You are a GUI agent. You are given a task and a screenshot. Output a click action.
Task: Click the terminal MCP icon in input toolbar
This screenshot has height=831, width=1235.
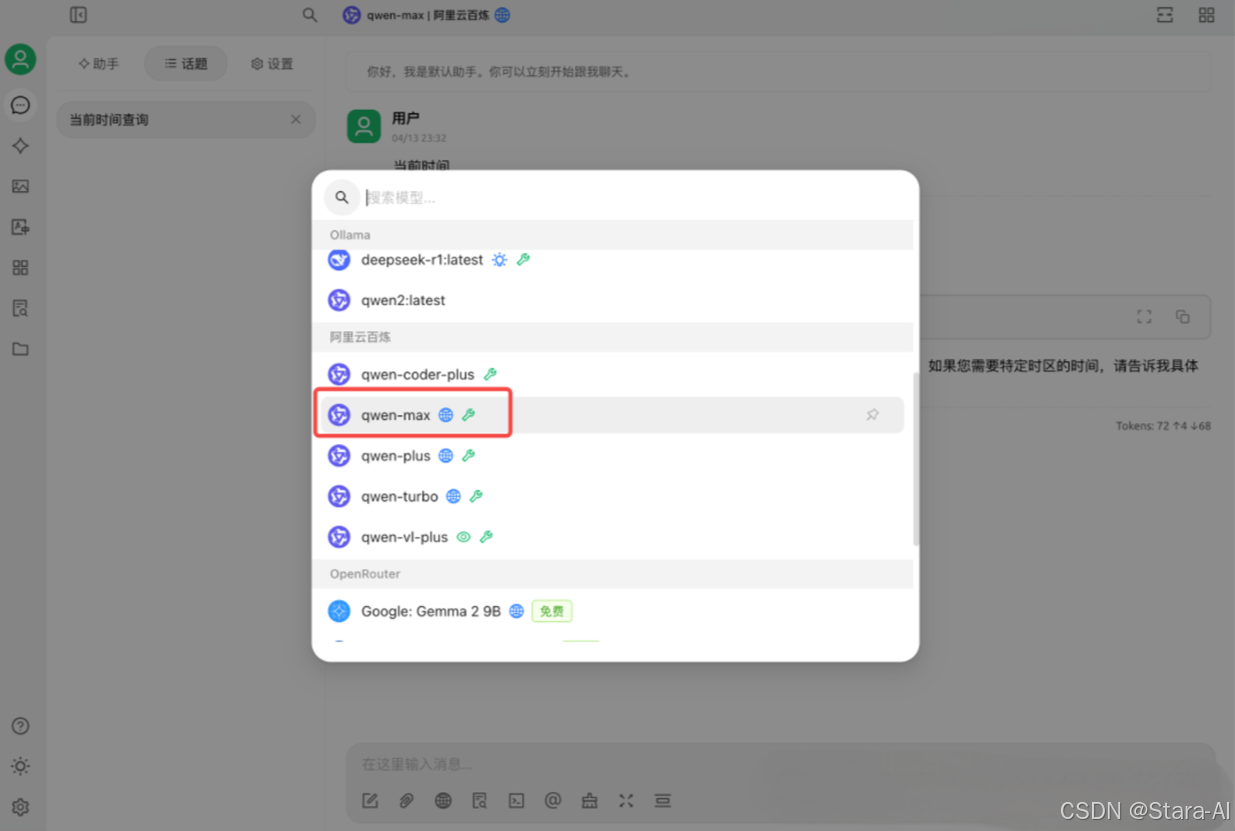click(516, 801)
